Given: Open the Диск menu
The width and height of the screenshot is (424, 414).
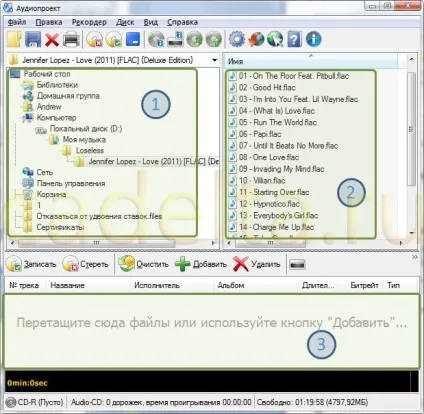Looking at the screenshot, I should [125, 22].
